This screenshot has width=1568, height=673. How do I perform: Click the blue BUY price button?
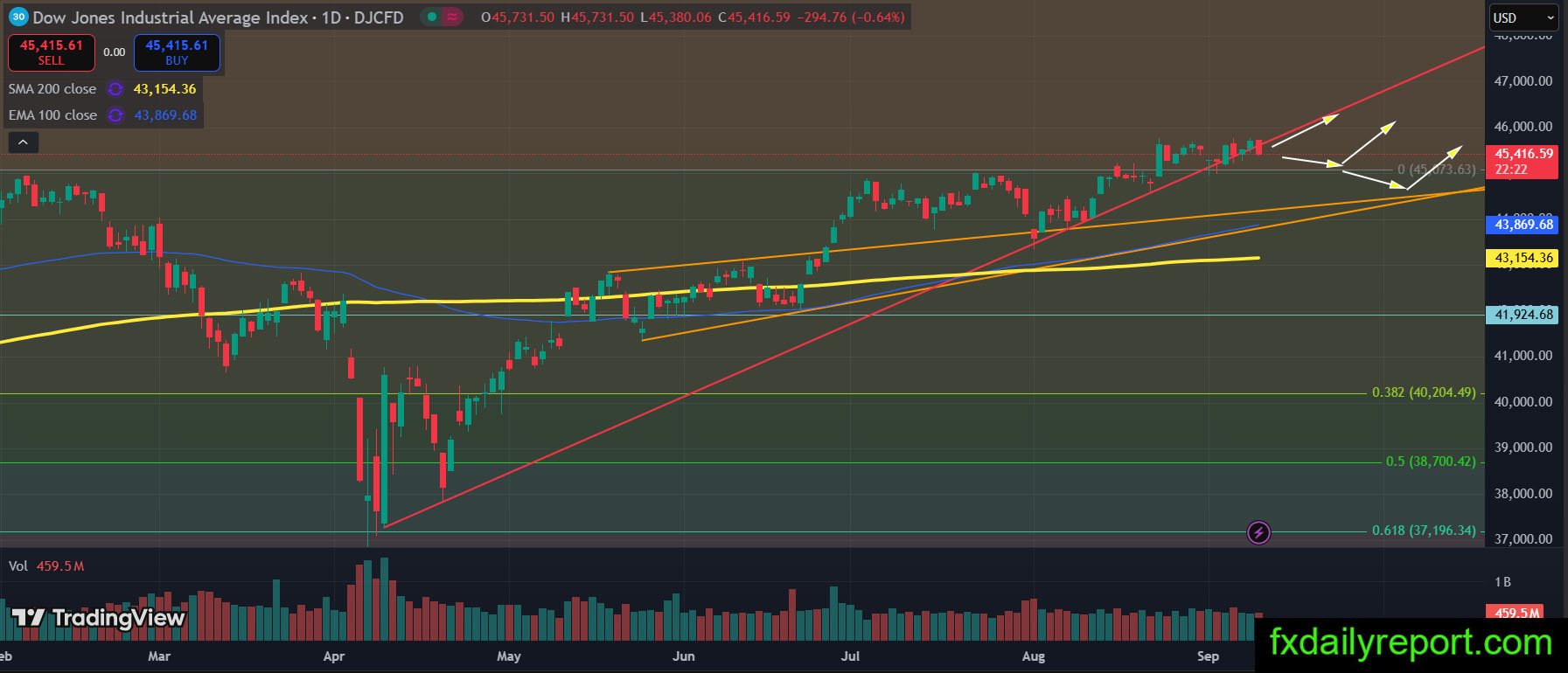click(x=177, y=52)
